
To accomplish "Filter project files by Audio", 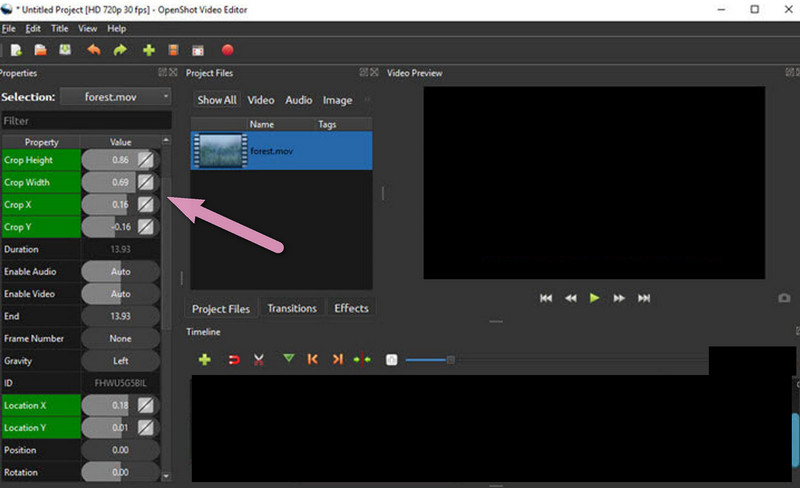I will [298, 100].
